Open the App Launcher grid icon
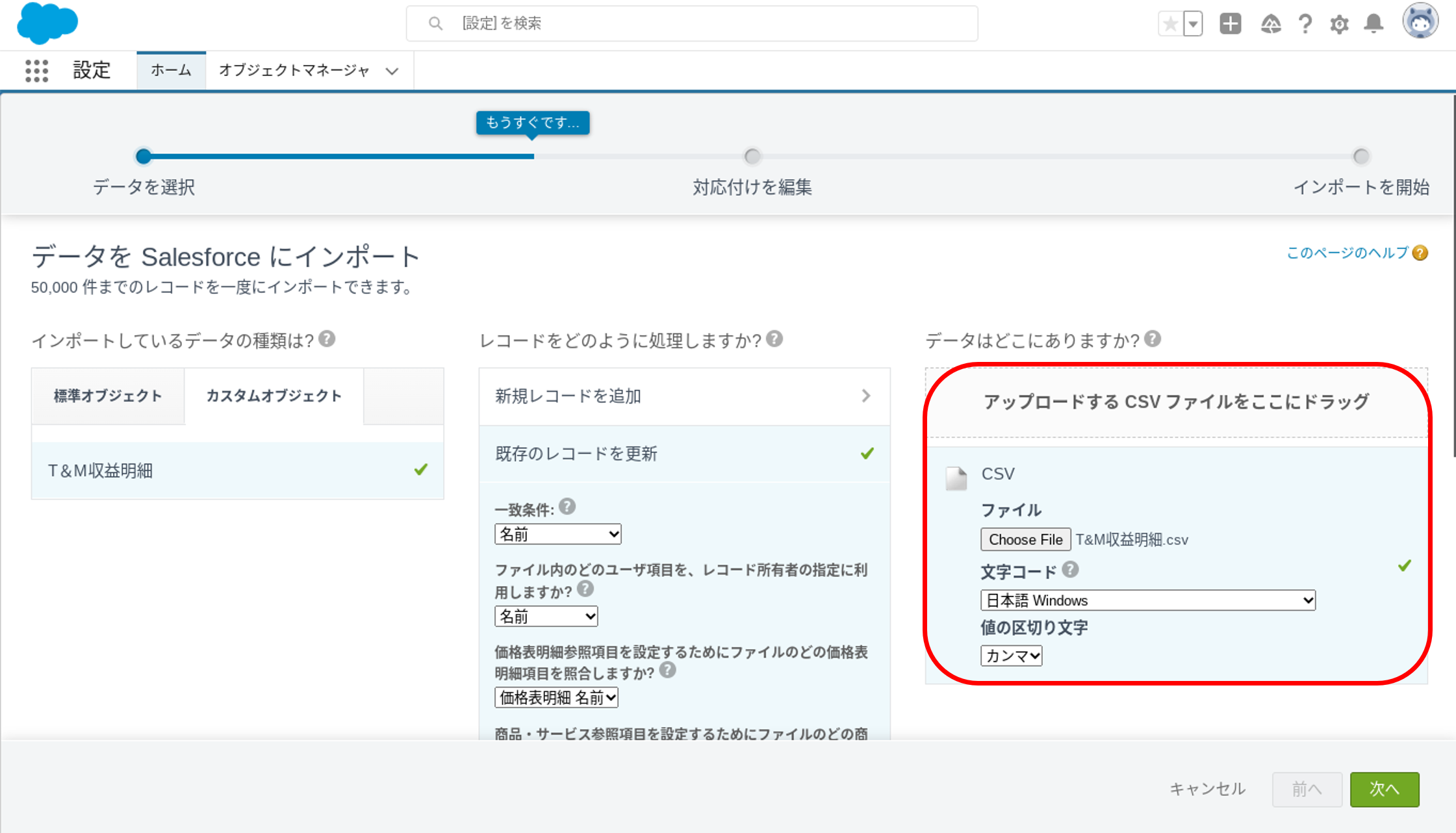The image size is (1456, 833). coord(36,70)
